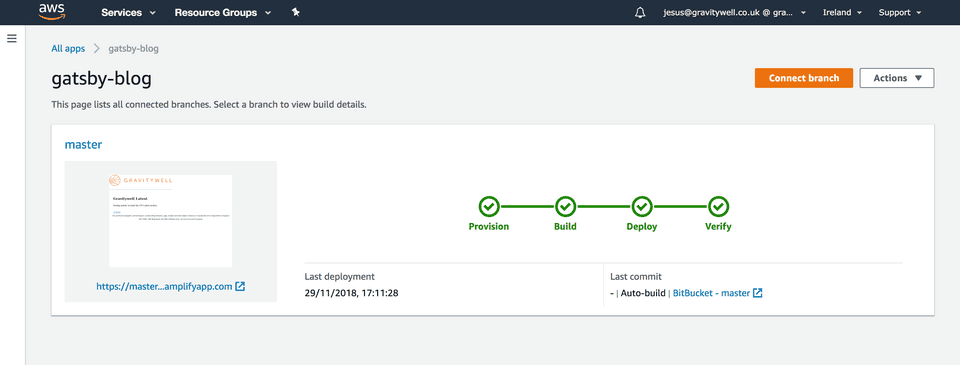Open the BitBucket - master commit link
960x365 pixels.
[711, 293]
